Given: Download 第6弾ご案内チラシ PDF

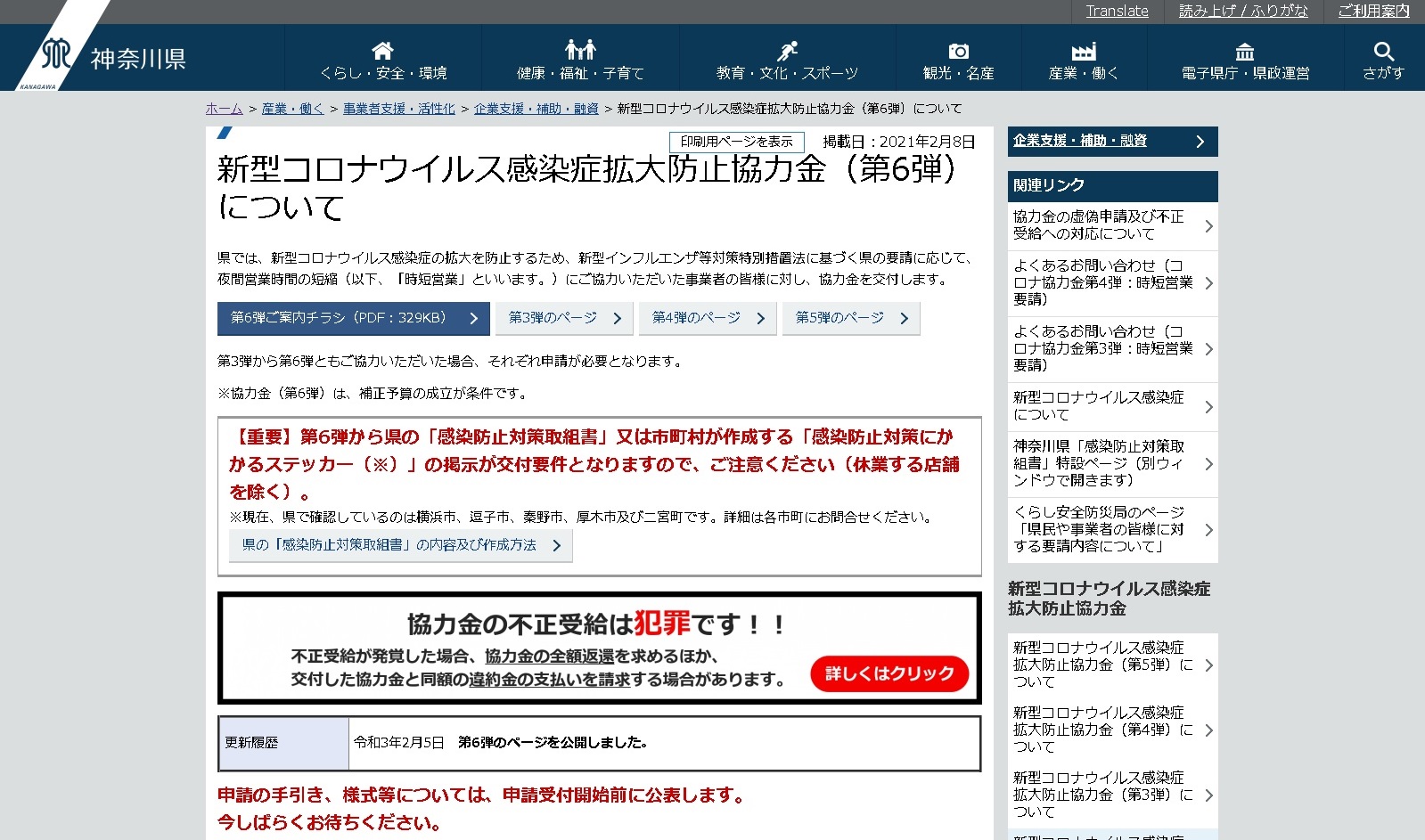Looking at the screenshot, I should (x=353, y=318).
